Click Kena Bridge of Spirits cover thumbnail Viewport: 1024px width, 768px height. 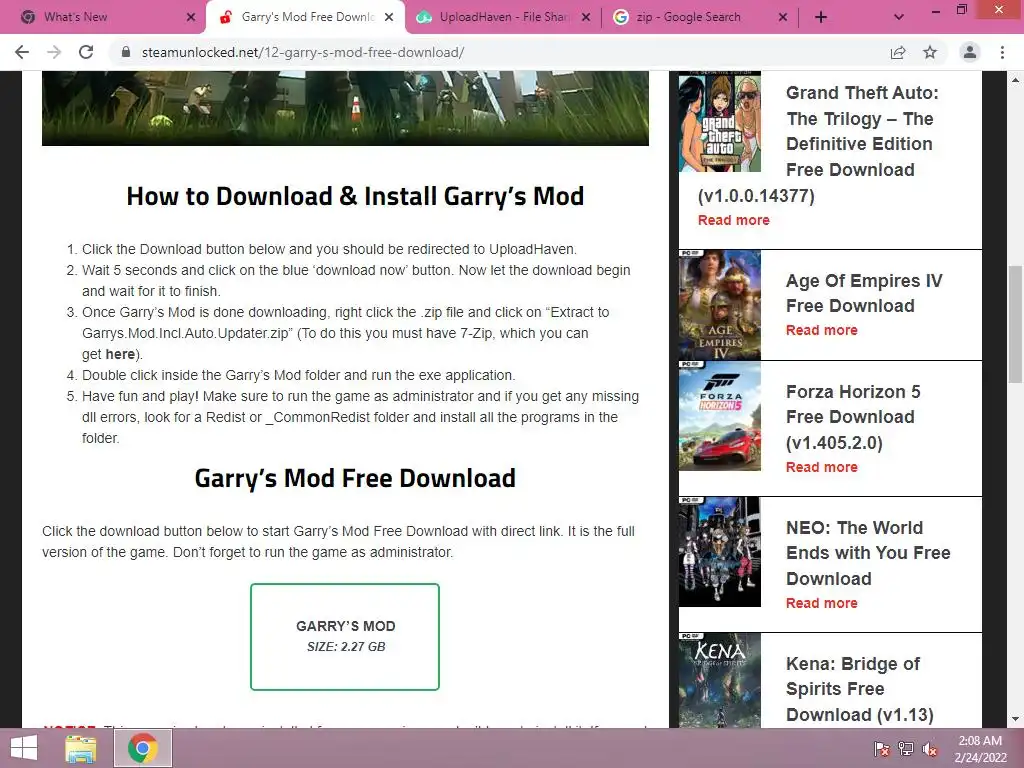pyautogui.click(x=720, y=680)
